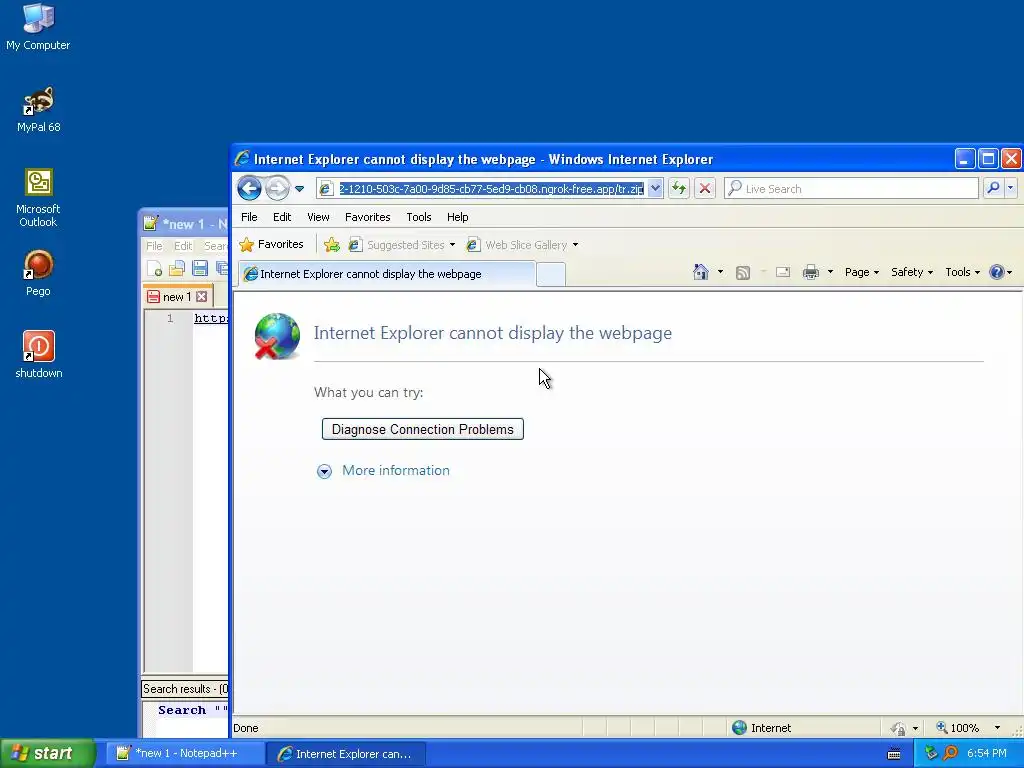1024x768 pixels.
Task: Click the Open folder icon in Notepad++
Action: tap(177, 268)
